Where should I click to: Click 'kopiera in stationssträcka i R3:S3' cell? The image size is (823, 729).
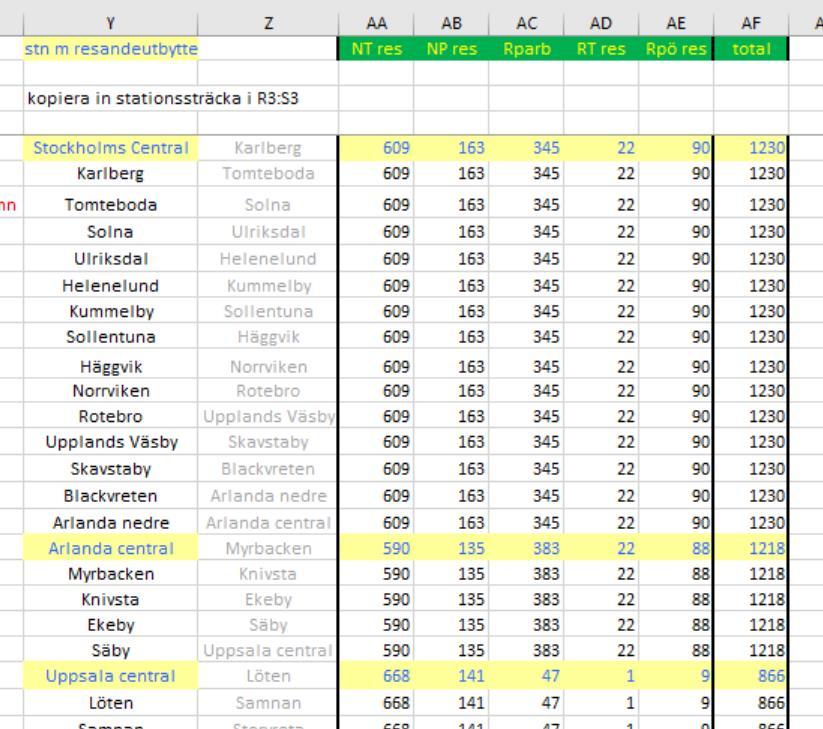(x=163, y=98)
